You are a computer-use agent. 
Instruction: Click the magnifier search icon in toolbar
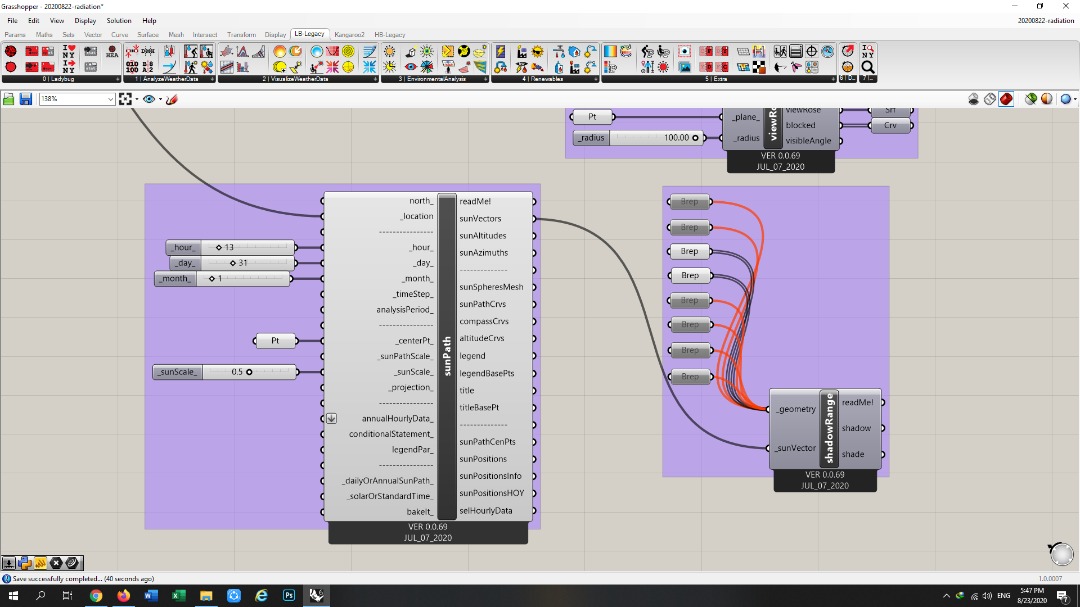[x=868, y=67]
